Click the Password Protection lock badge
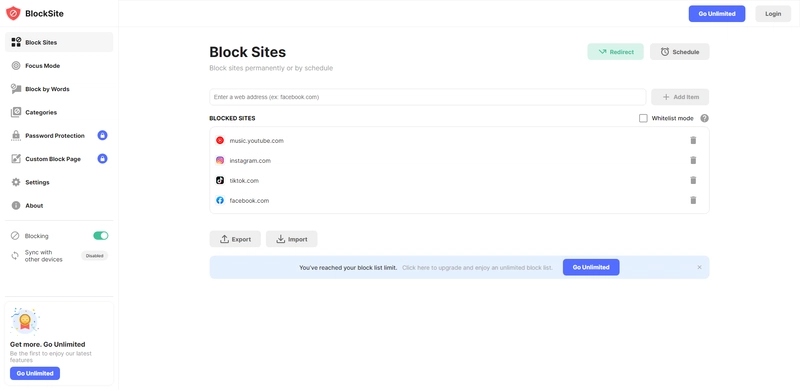The width and height of the screenshot is (800, 390). tap(103, 135)
